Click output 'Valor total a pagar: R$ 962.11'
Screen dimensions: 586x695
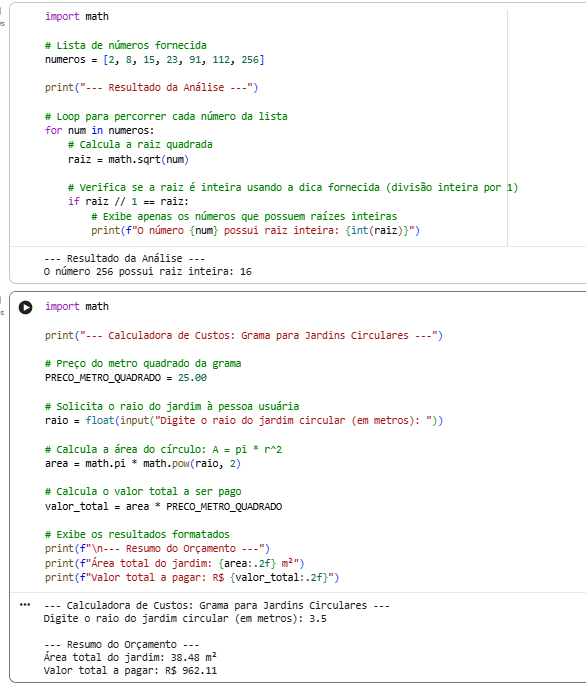pyautogui.click(x=130, y=670)
